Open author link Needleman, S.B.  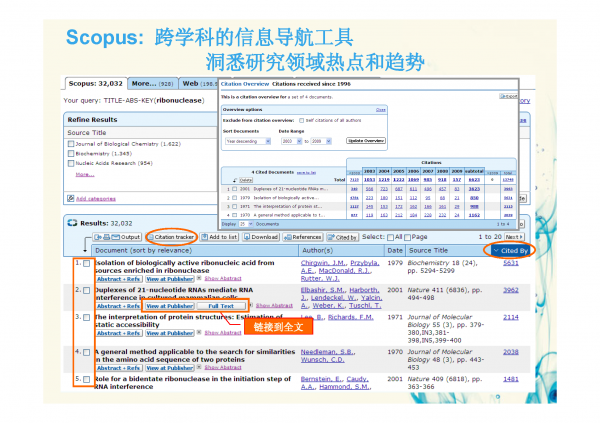click(328, 351)
